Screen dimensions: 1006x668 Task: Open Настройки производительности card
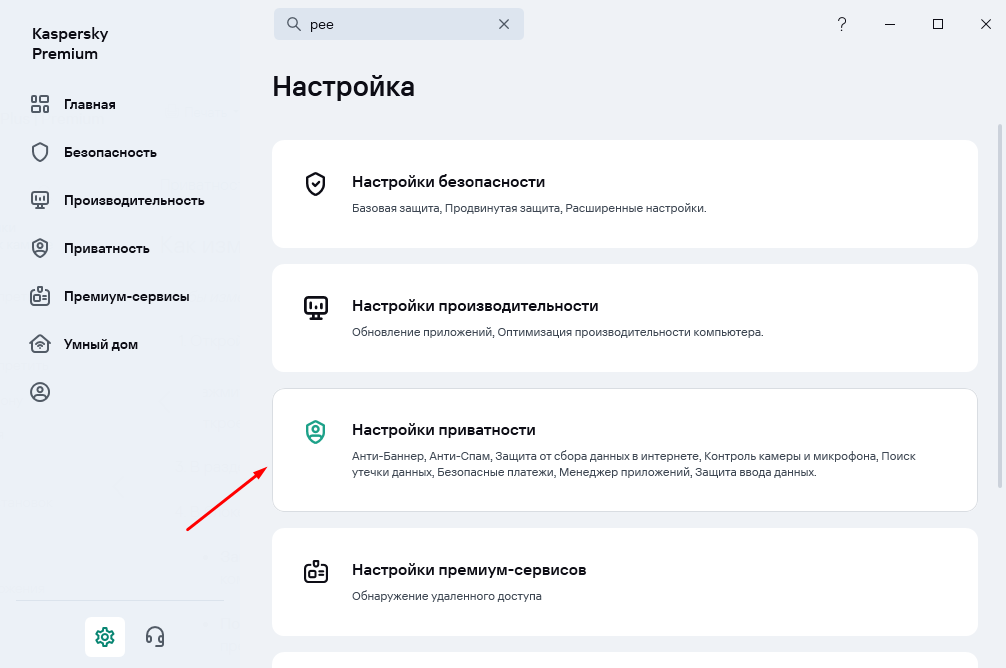point(624,318)
